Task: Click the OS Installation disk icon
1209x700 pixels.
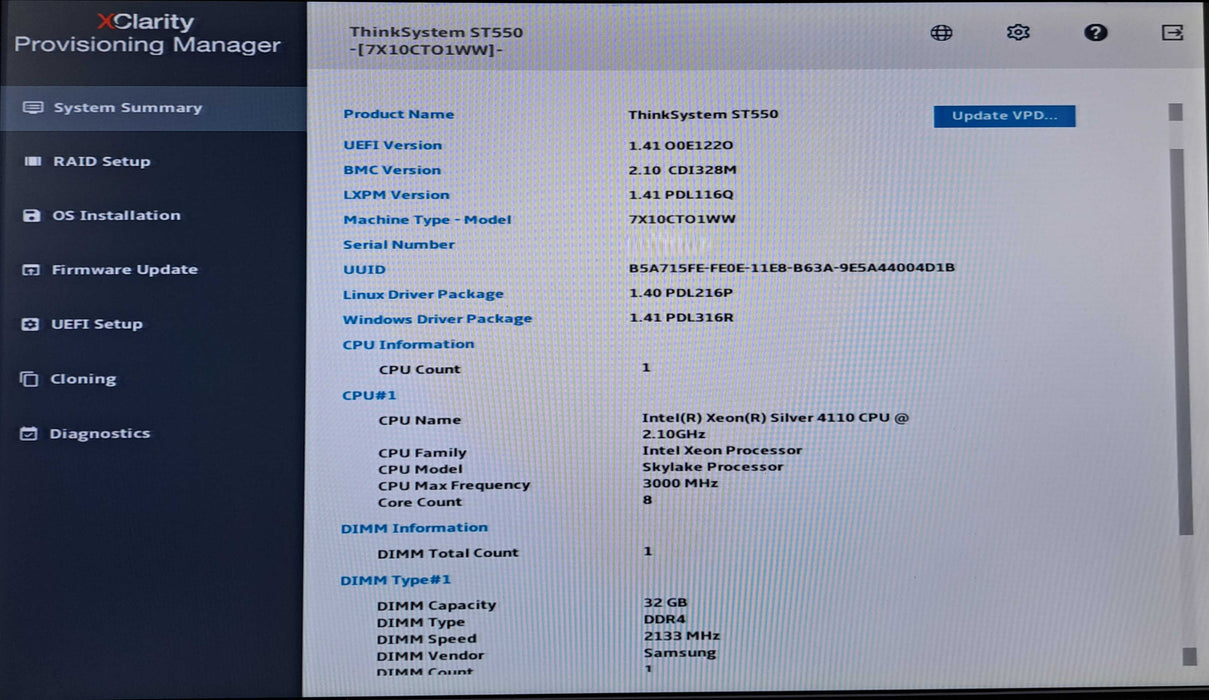Action: click(32, 215)
